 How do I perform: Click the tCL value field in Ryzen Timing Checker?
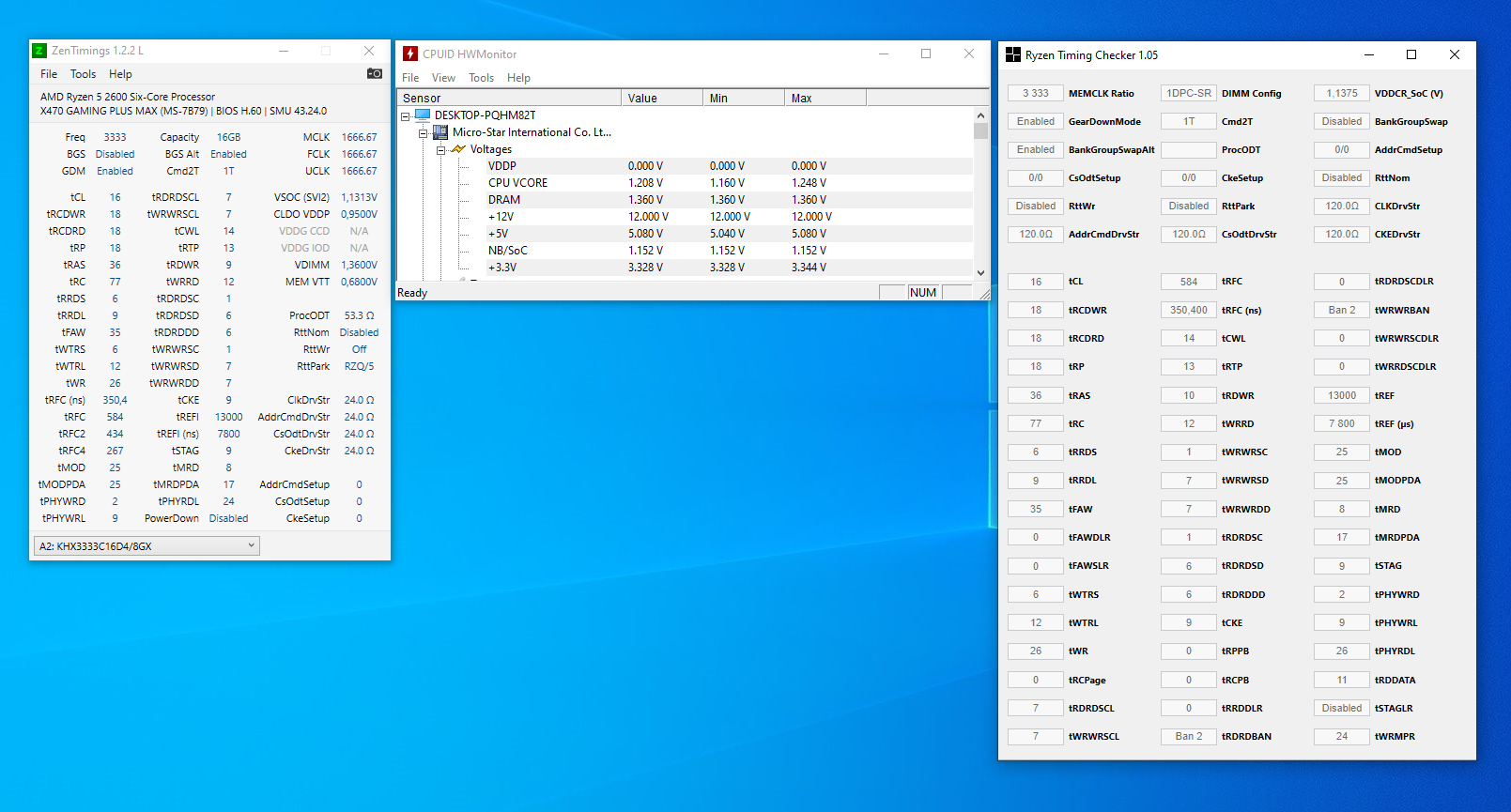click(x=1035, y=282)
